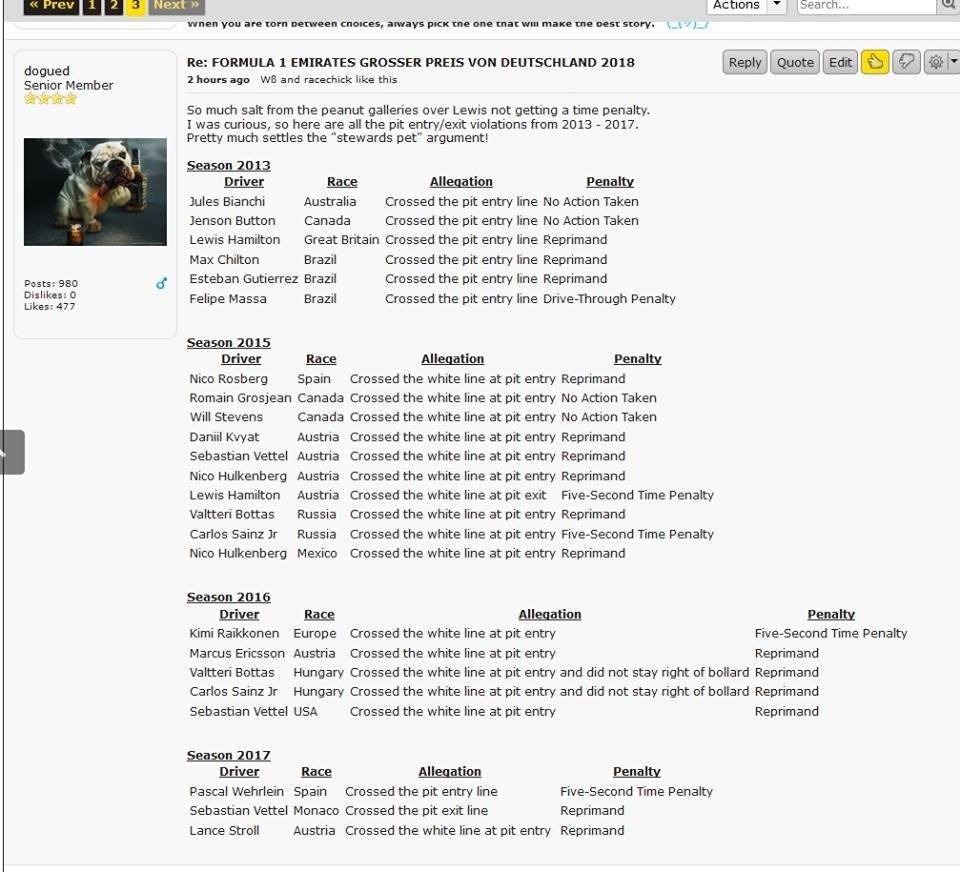Expand the Actions dropdown arrow
The image size is (960, 872).
coord(776,5)
